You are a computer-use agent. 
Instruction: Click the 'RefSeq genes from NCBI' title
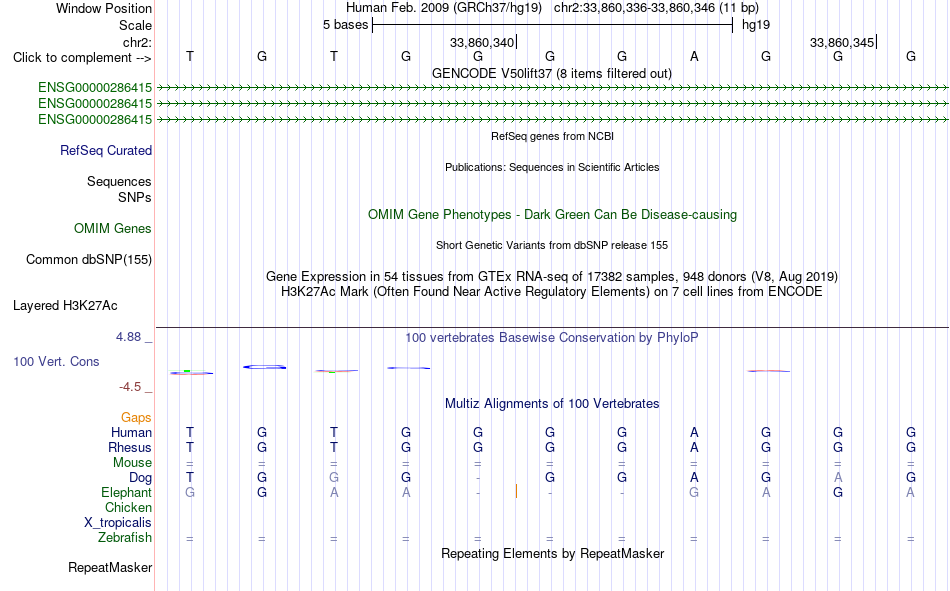[553, 136]
